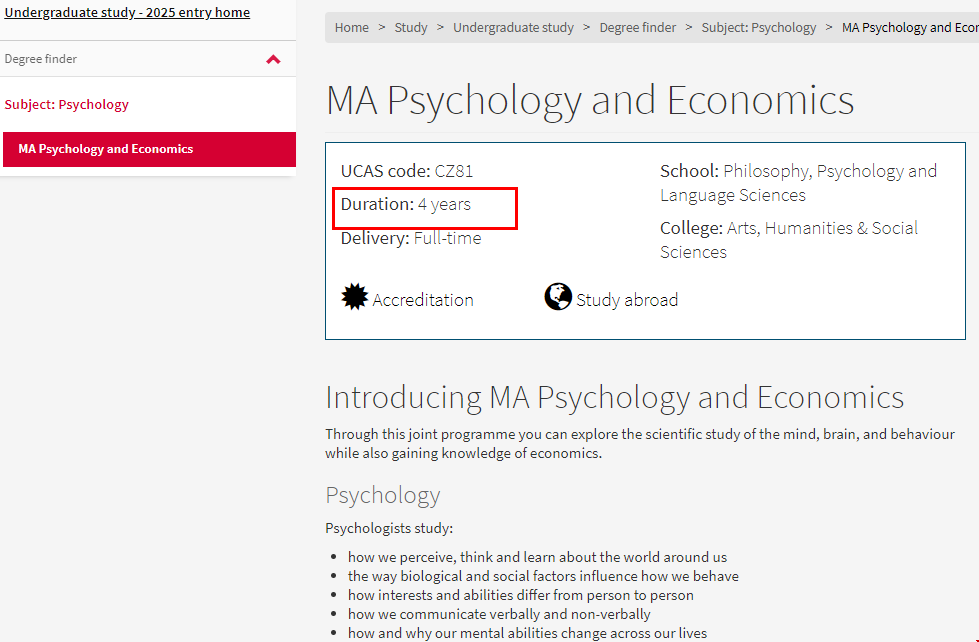Open Undergraduate study - 2025 entry home
This screenshot has height=642, width=979.
tap(127, 13)
